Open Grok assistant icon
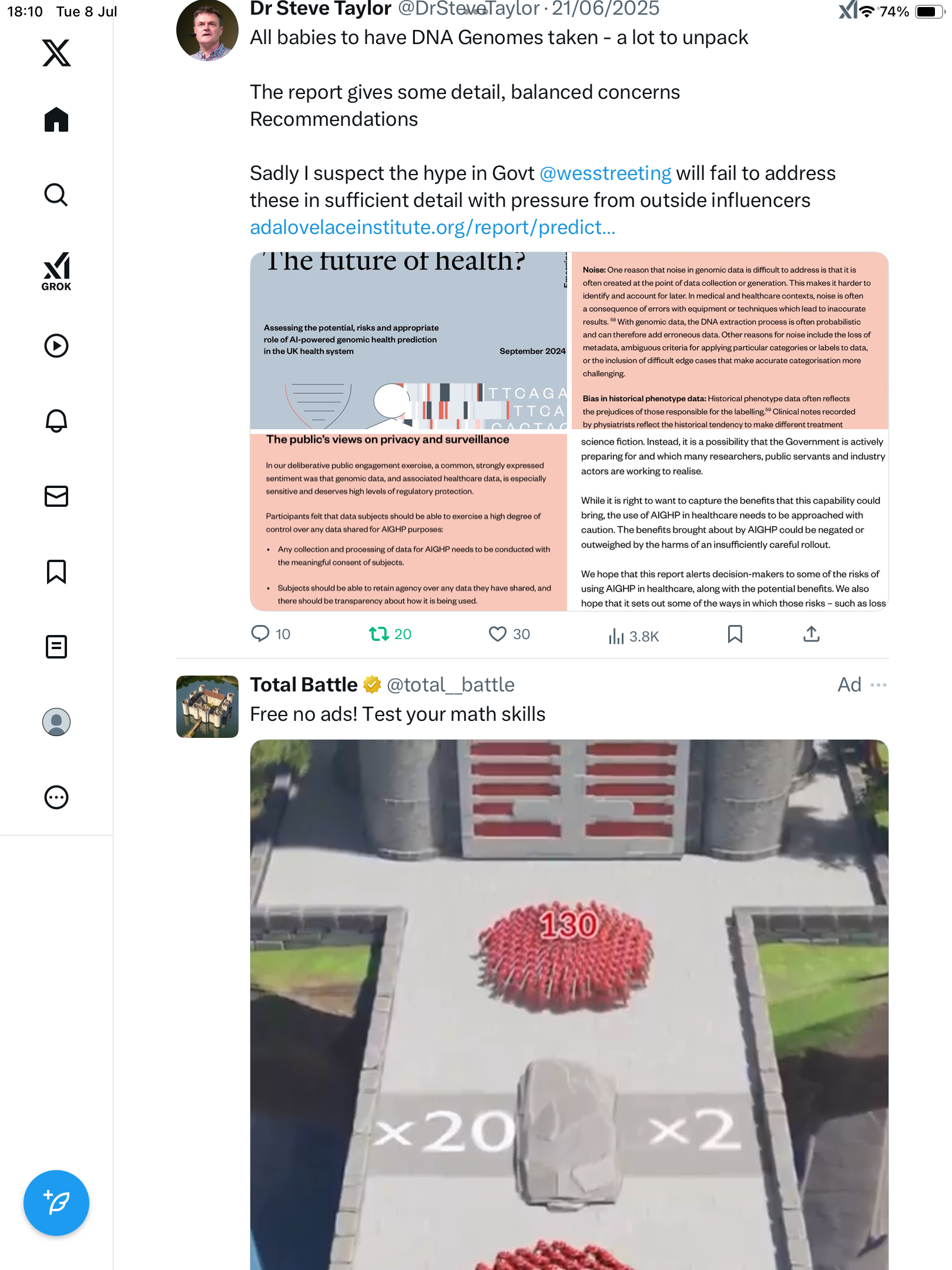952x1270 pixels. pos(56,272)
